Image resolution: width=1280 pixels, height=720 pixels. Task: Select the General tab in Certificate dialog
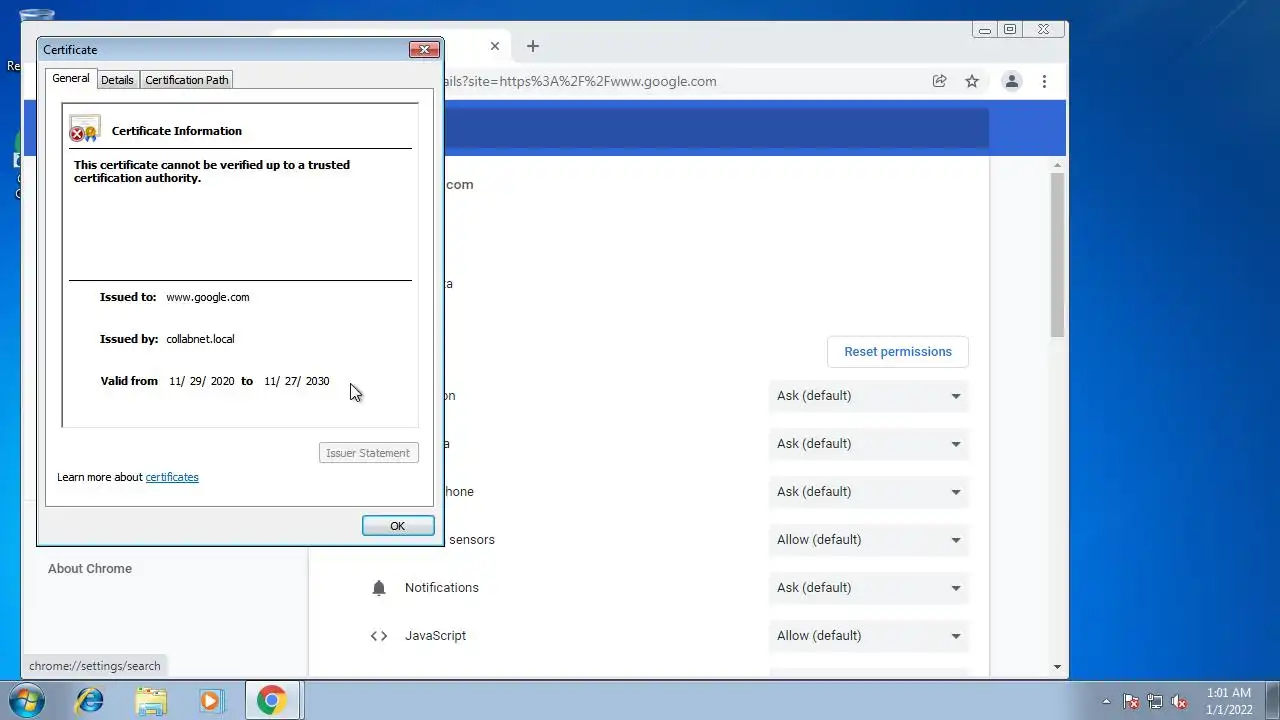[71, 78]
